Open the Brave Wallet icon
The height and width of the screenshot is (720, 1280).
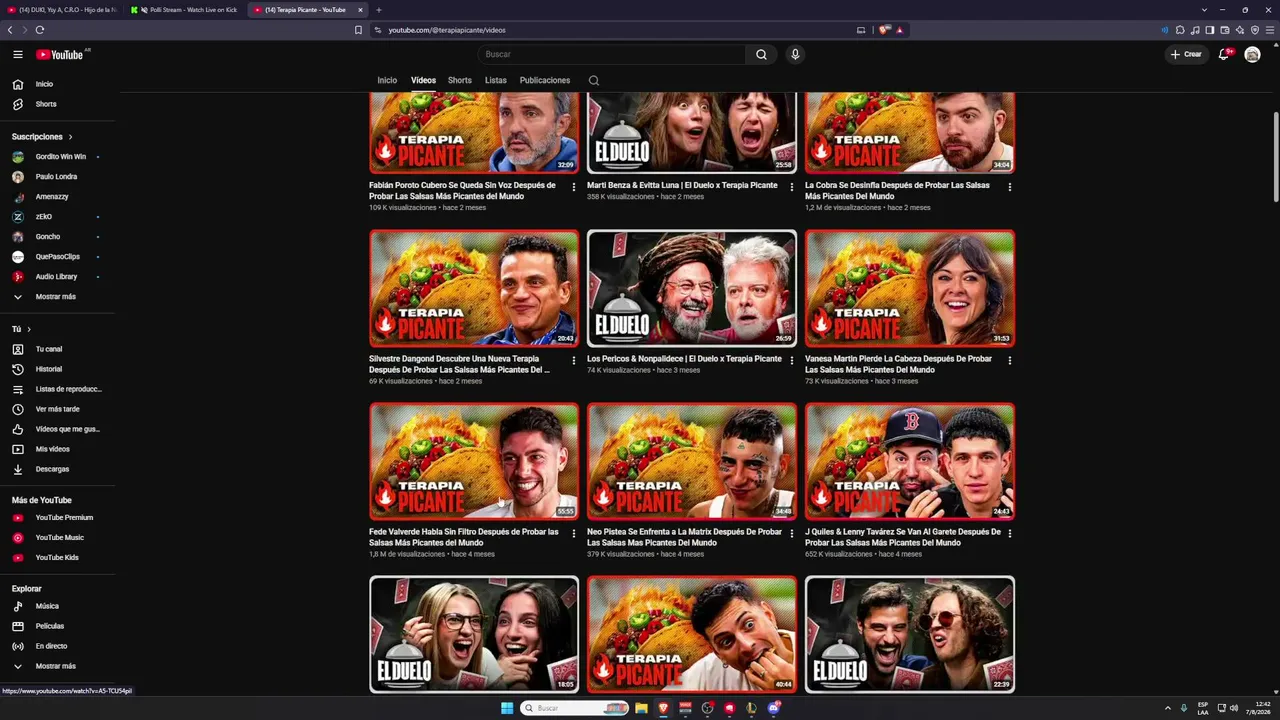1225,30
